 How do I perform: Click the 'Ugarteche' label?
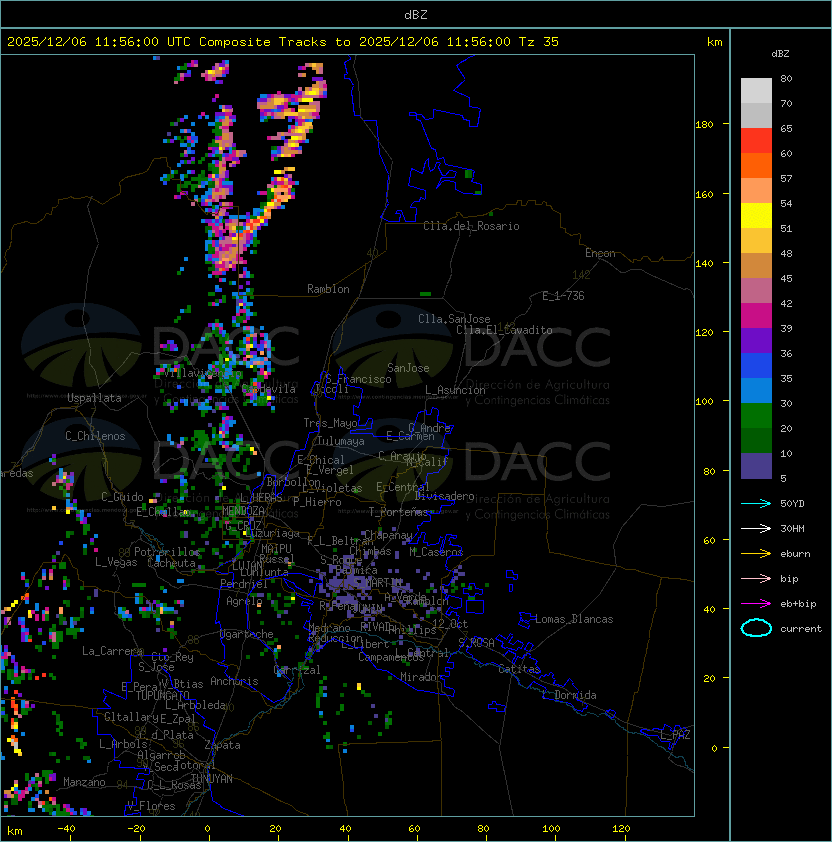(247, 634)
